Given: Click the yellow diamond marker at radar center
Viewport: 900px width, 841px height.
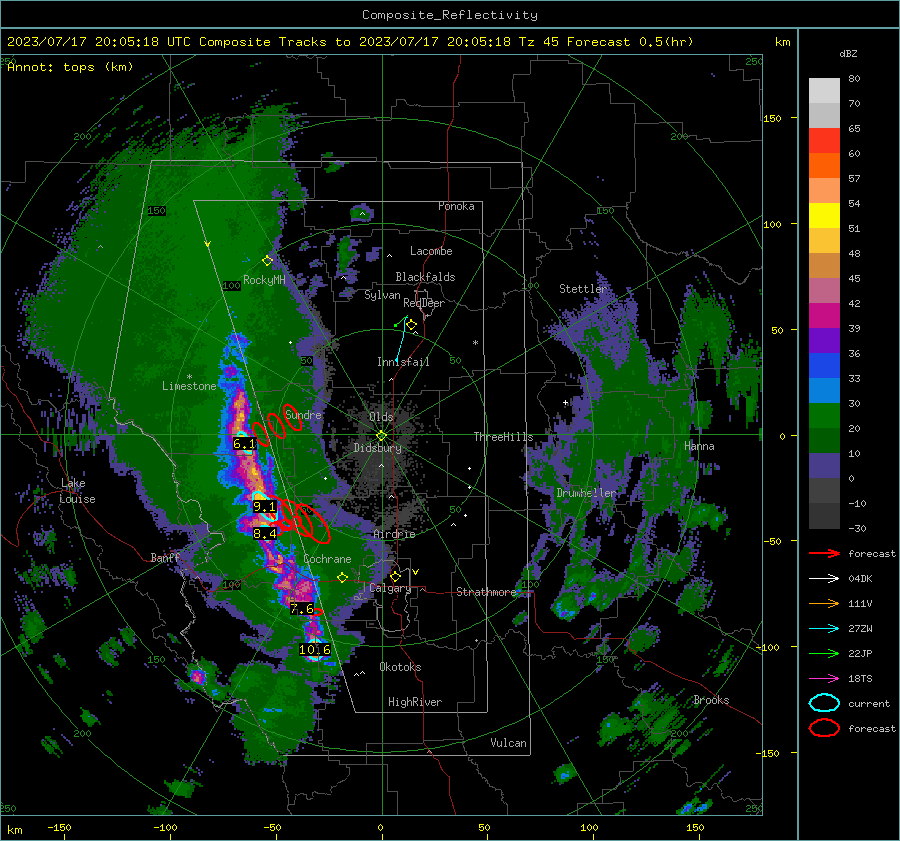Looking at the screenshot, I should [382, 436].
